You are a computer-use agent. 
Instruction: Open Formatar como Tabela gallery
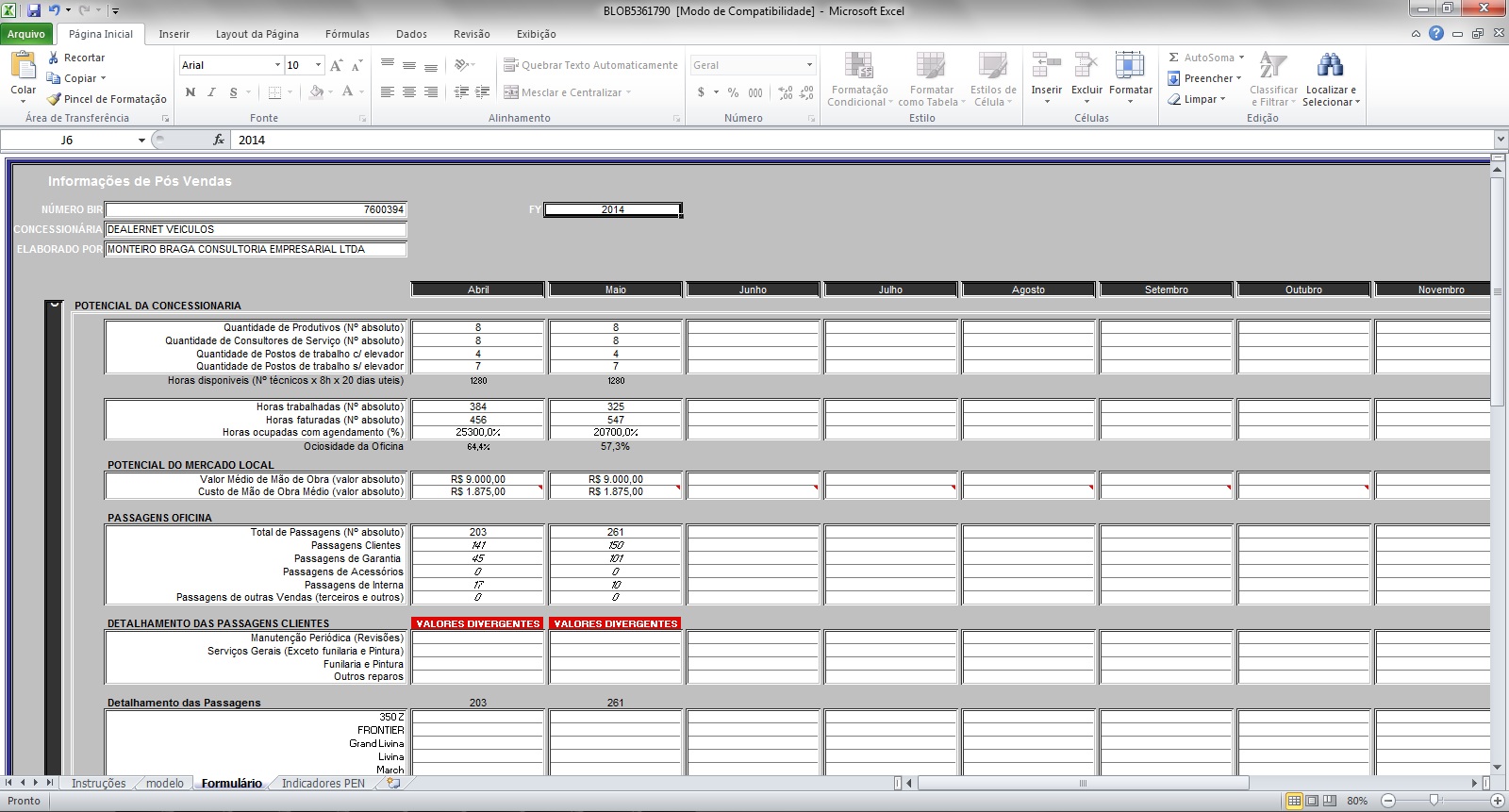(x=931, y=79)
